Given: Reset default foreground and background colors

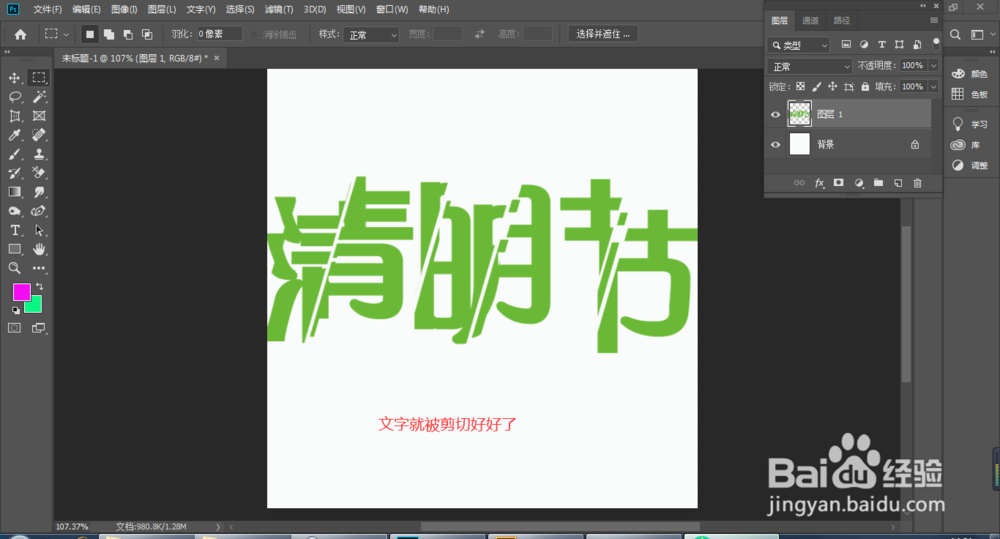Looking at the screenshot, I should (15, 310).
